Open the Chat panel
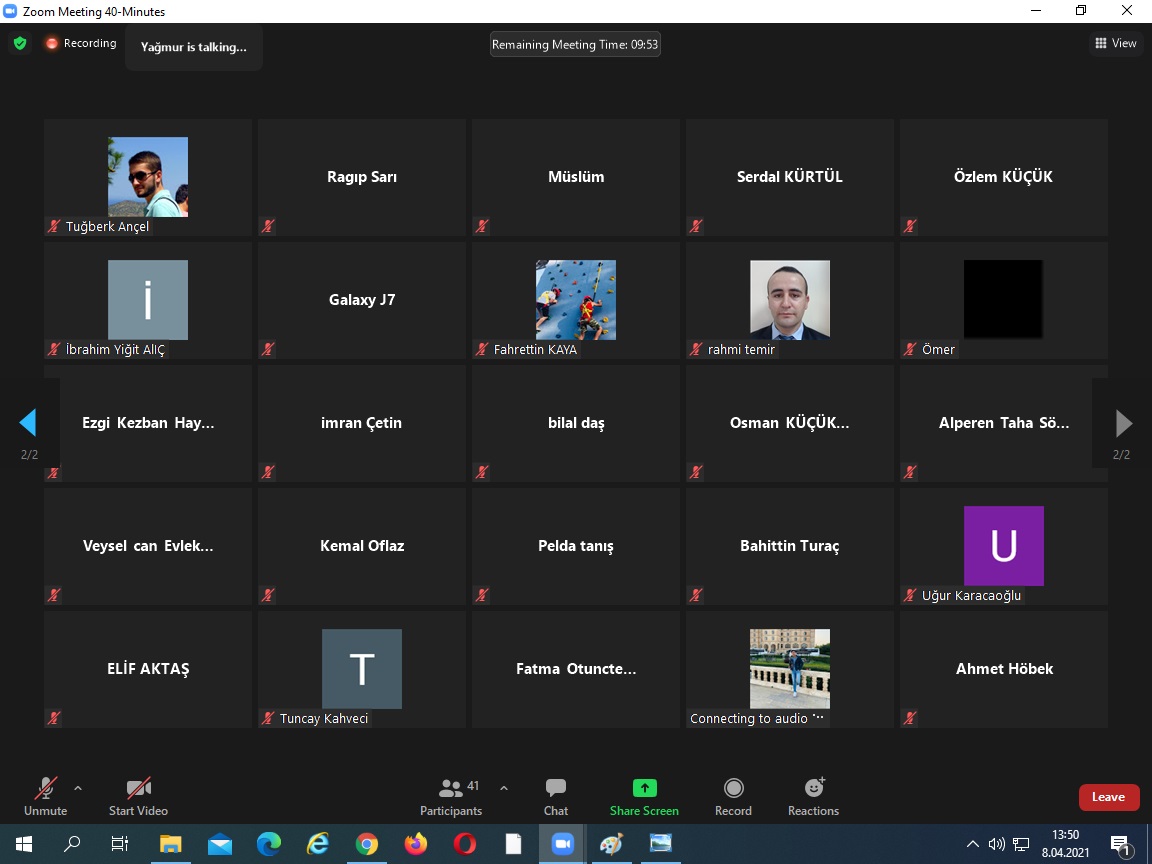Image resolution: width=1152 pixels, height=864 pixels. [556, 796]
